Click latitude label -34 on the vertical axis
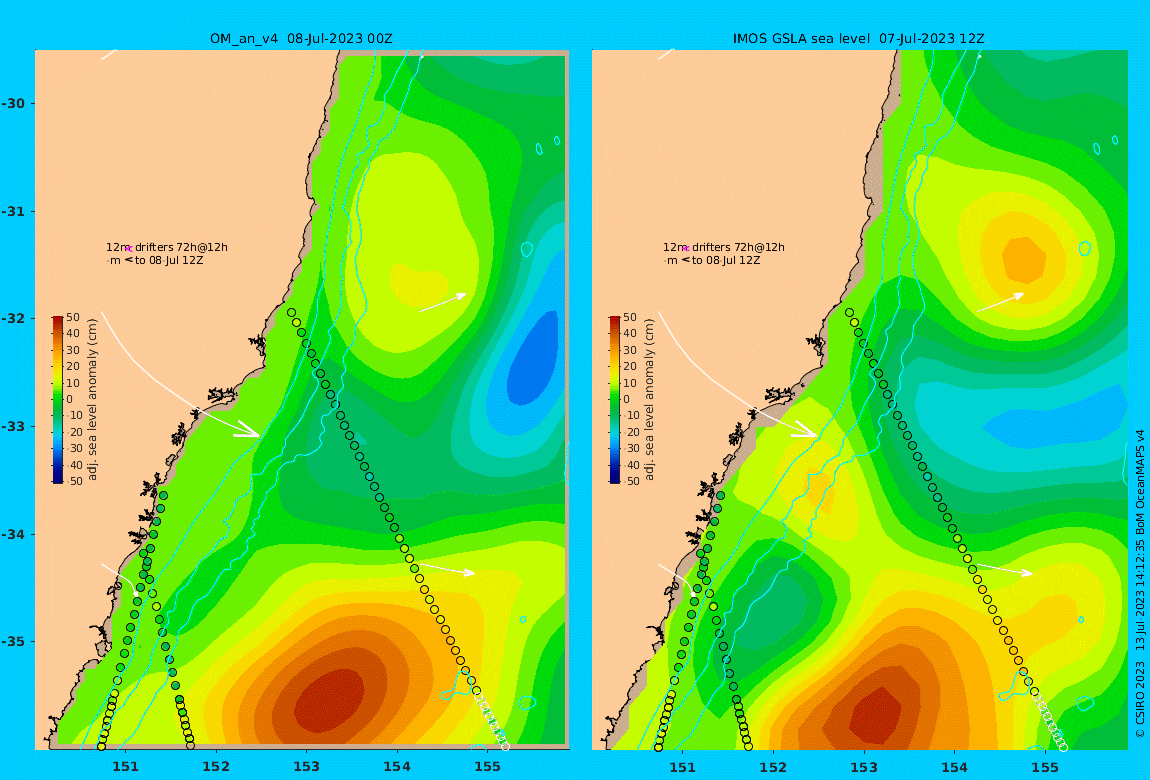The height and width of the screenshot is (780, 1150). 13,534
